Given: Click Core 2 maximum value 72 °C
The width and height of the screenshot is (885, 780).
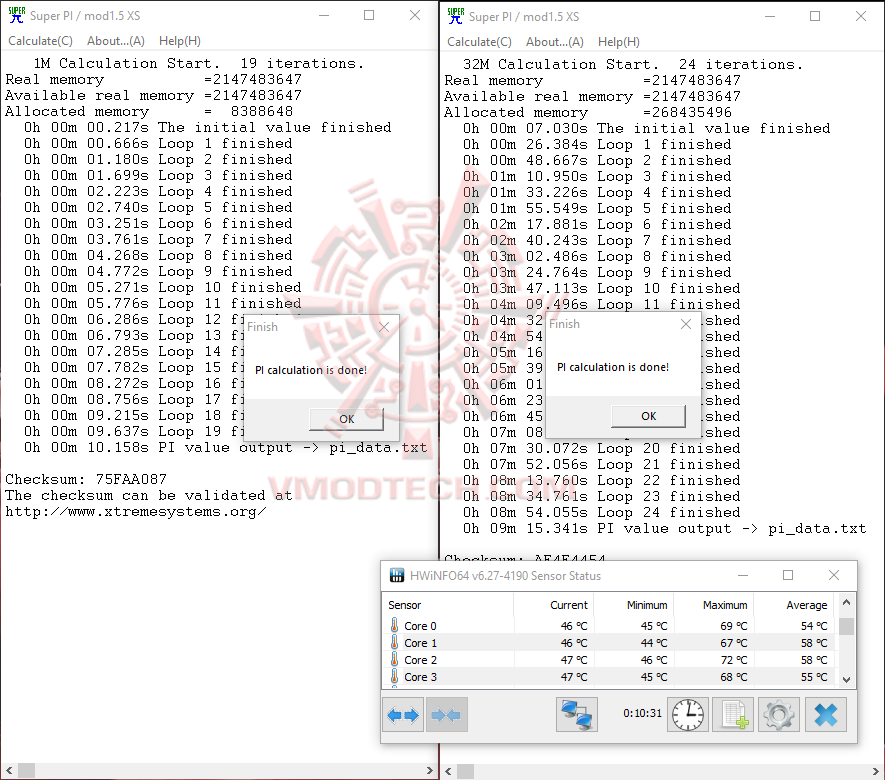Looking at the screenshot, I should click(733, 660).
